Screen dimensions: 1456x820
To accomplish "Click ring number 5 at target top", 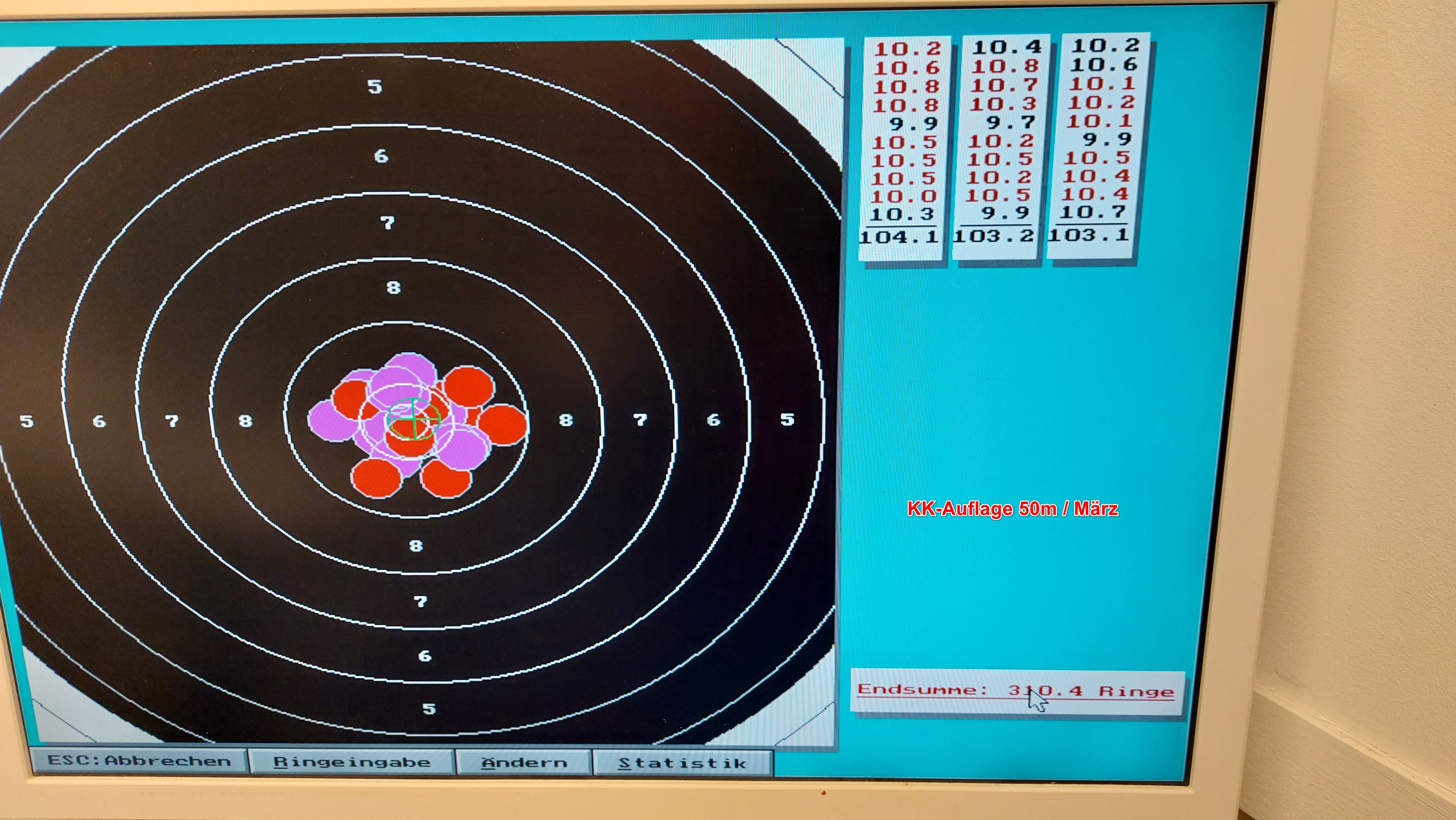I will [x=375, y=87].
